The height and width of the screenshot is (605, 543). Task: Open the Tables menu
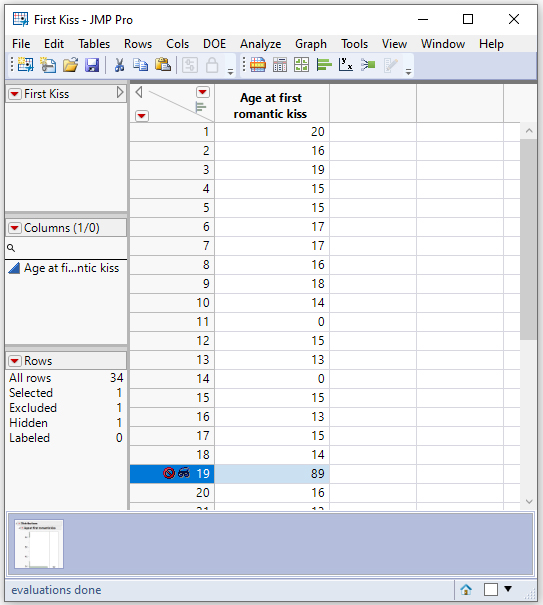click(94, 44)
